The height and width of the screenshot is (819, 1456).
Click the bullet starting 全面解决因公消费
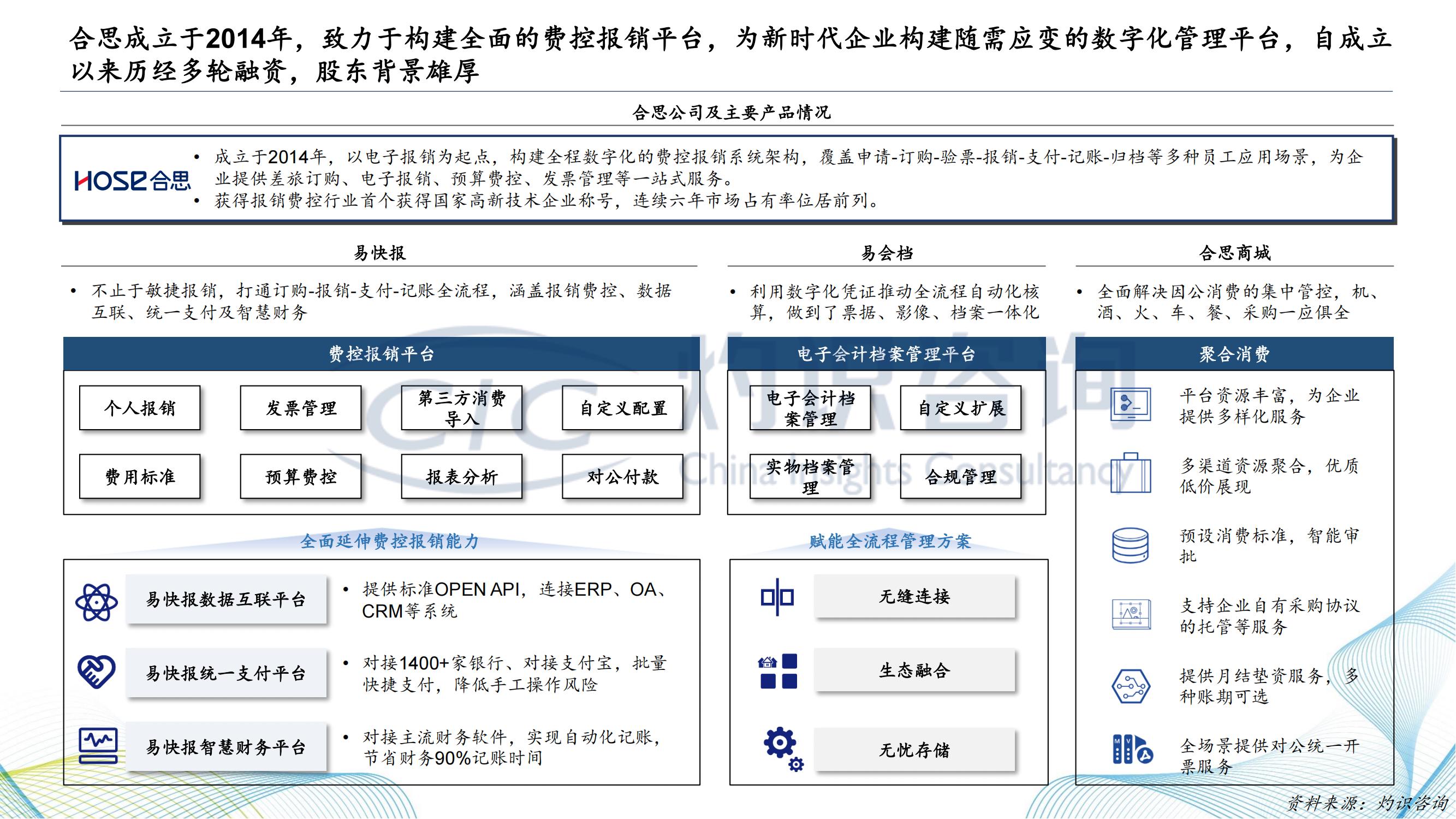pyautogui.click(x=1239, y=301)
